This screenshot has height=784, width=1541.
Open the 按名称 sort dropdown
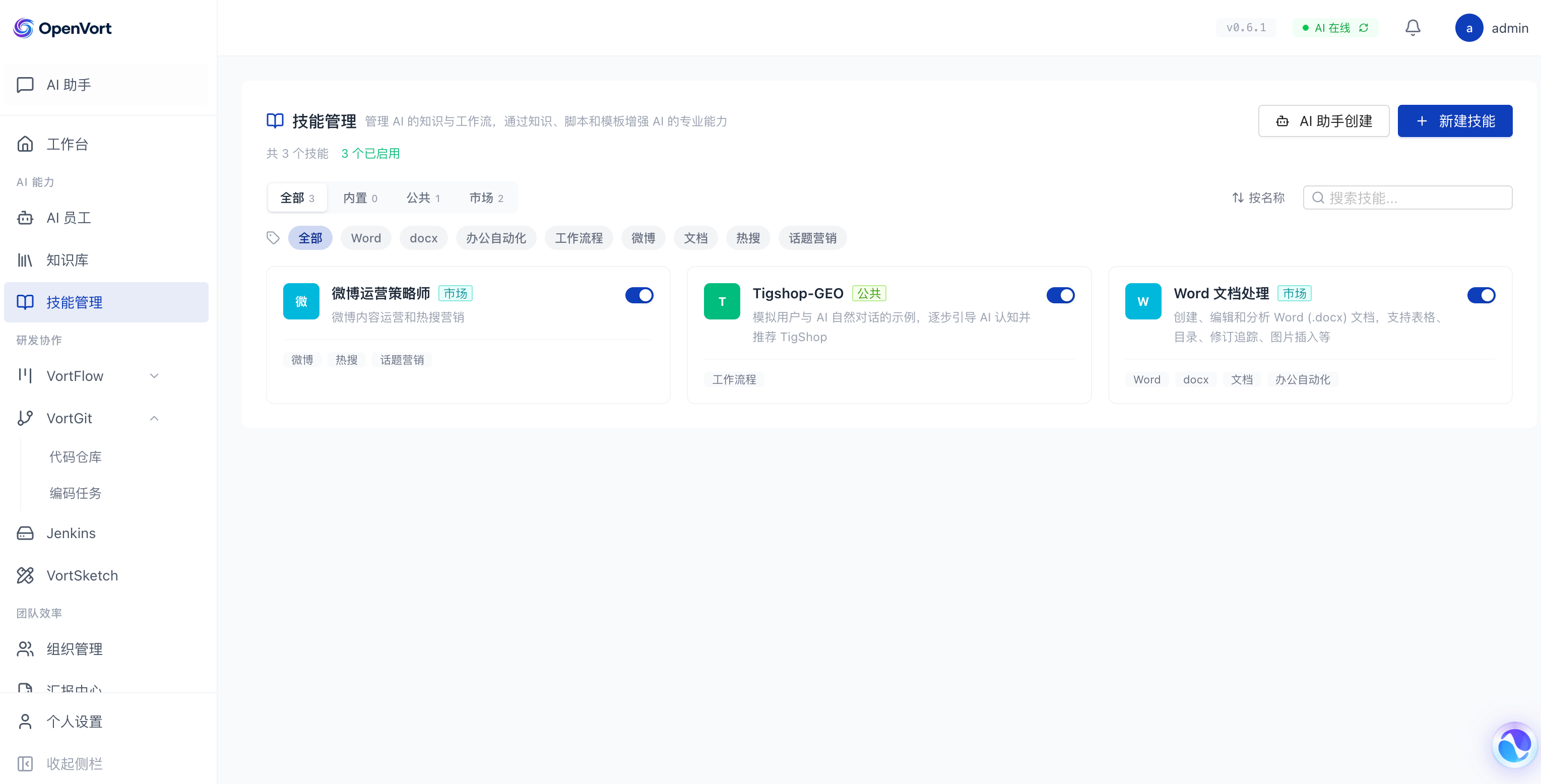point(1258,198)
